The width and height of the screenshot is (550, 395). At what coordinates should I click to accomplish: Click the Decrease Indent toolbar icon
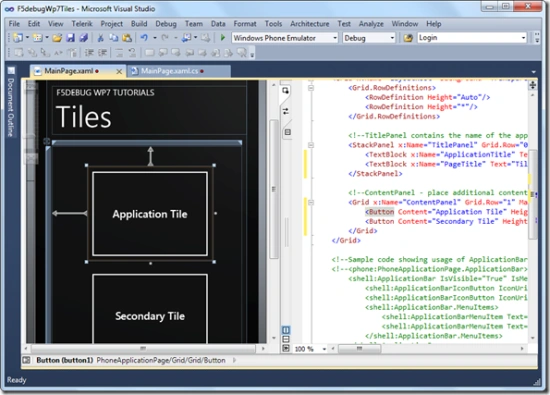point(89,53)
